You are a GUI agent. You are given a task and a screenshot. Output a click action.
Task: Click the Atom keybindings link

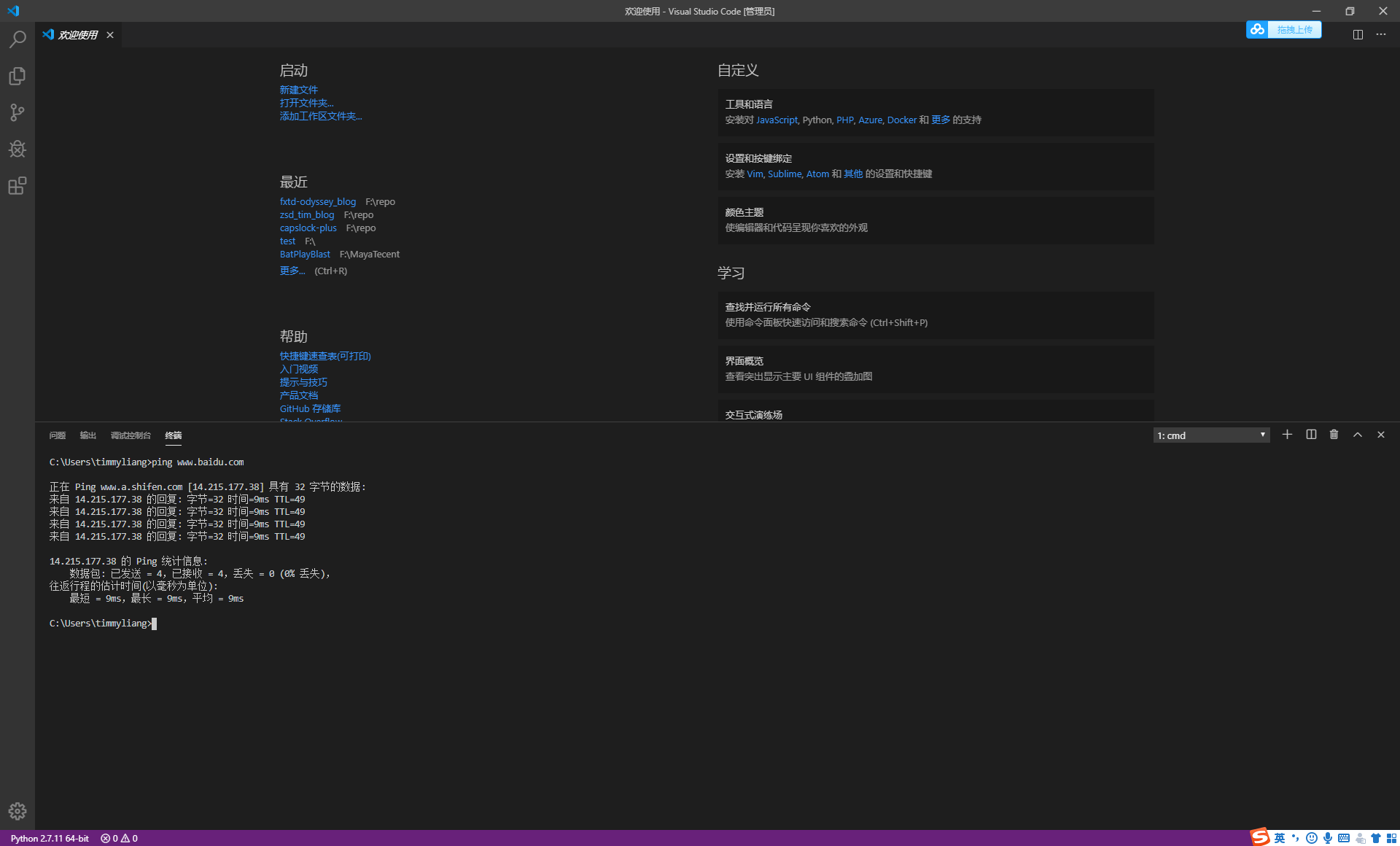[817, 174]
